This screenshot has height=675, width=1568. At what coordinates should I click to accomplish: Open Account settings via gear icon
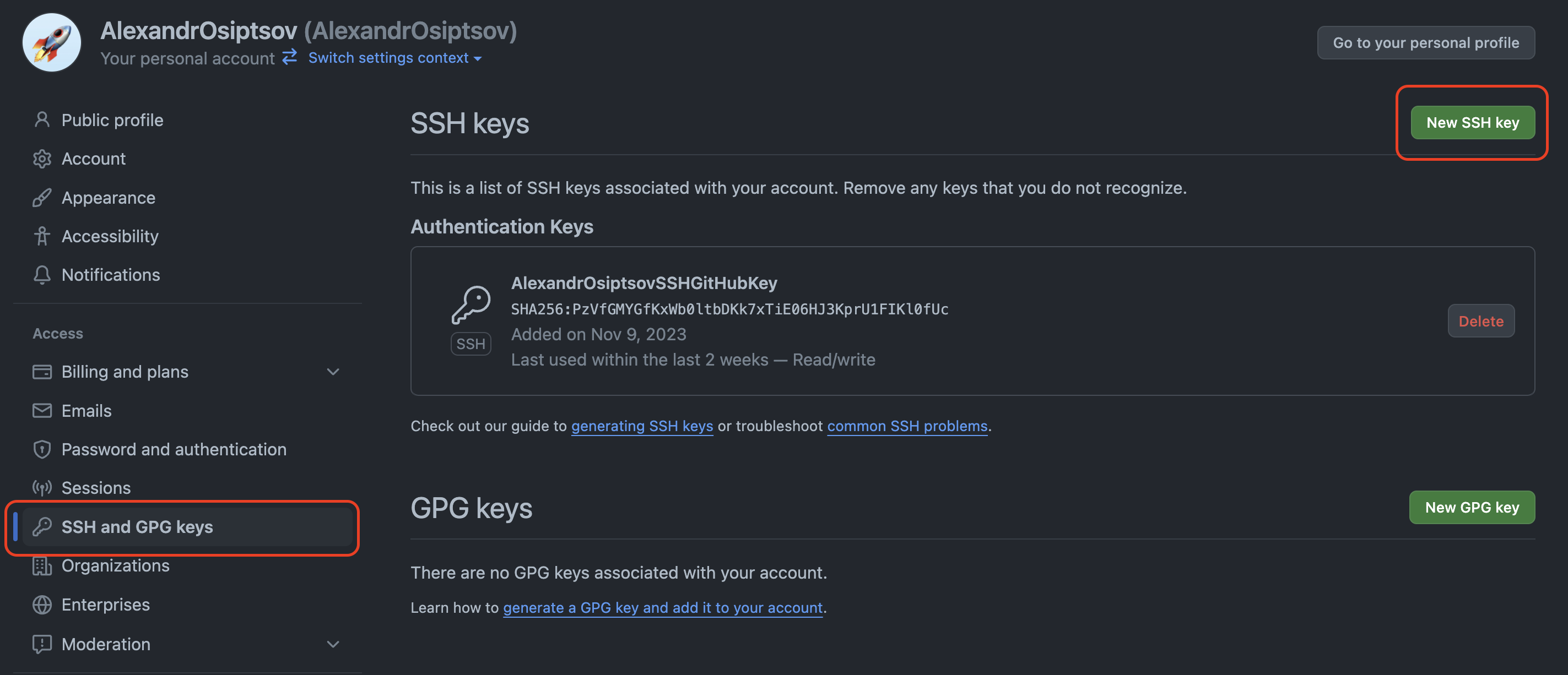42,159
